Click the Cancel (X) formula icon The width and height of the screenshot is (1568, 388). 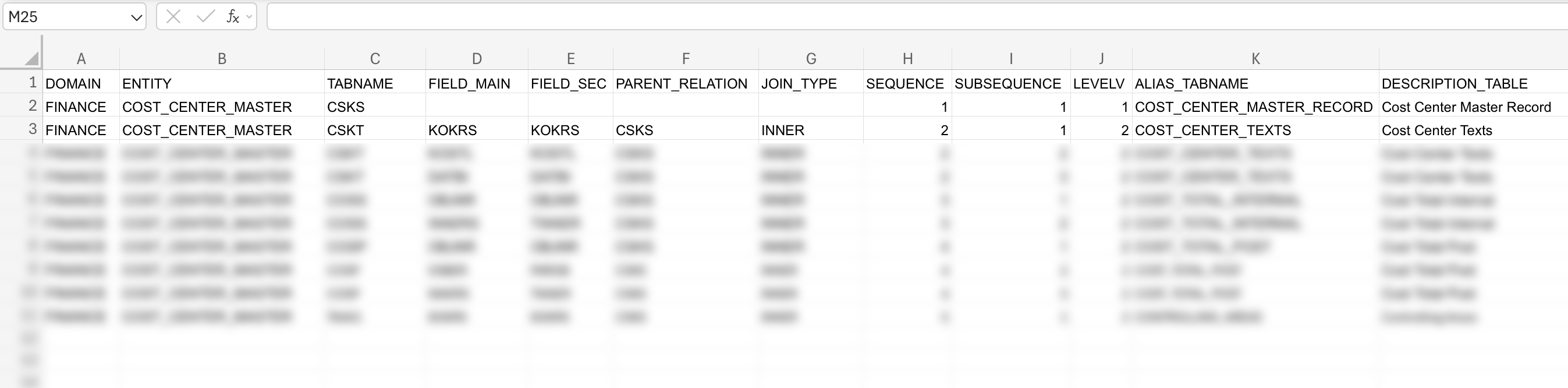pos(173,17)
